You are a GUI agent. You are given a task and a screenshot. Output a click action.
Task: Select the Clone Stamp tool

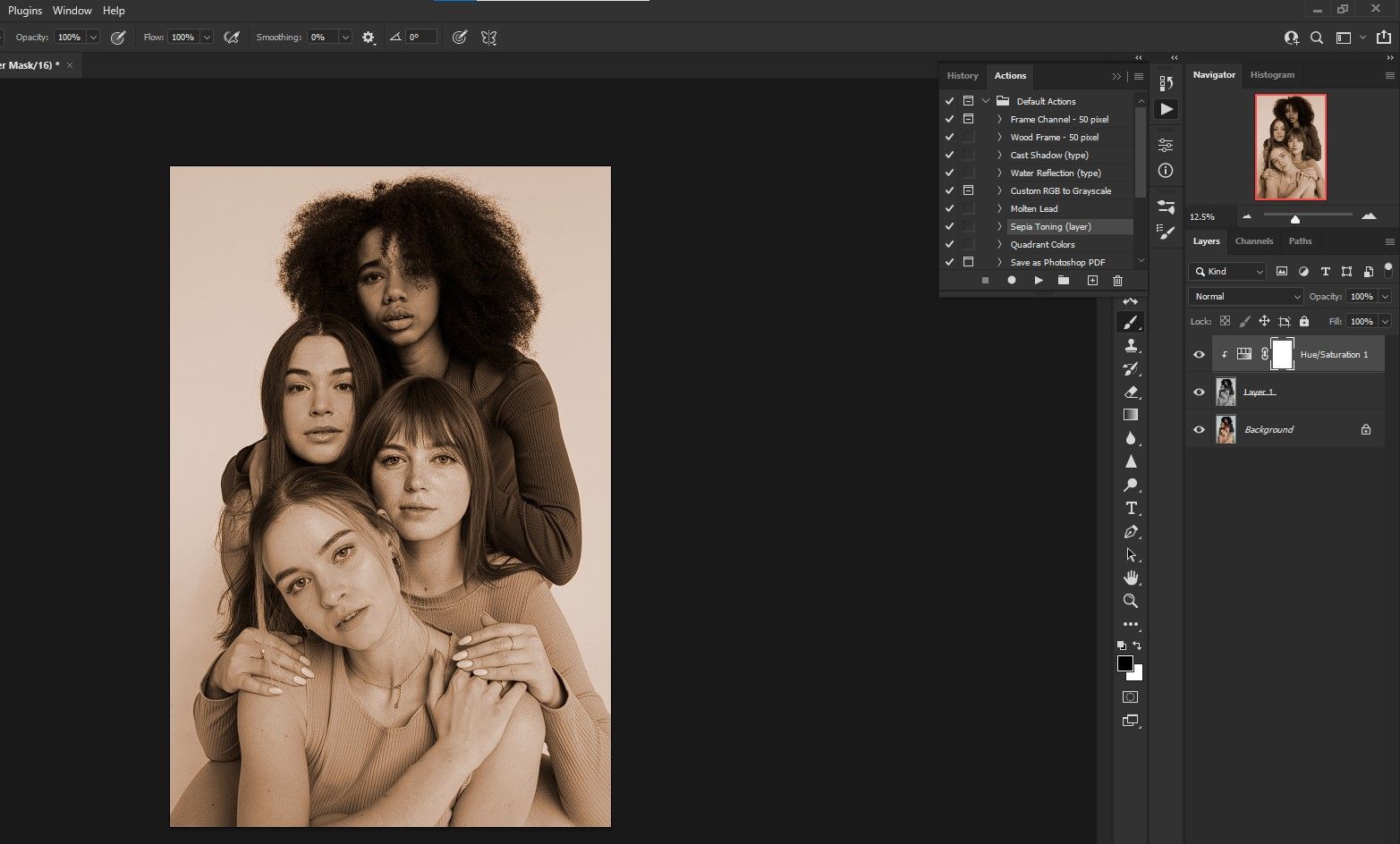tap(1131, 346)
